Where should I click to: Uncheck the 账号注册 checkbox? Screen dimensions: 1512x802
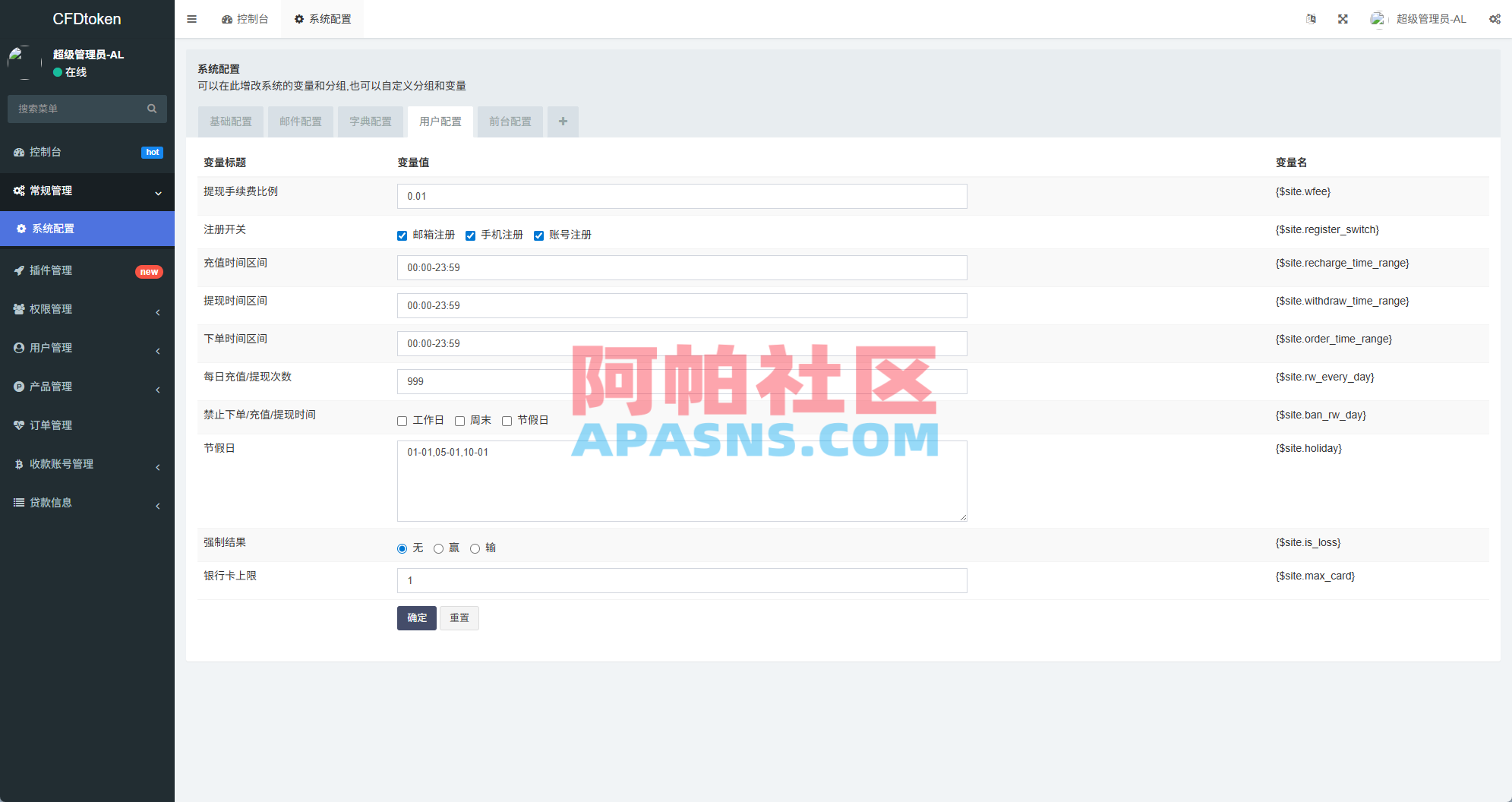pos(539,235)
